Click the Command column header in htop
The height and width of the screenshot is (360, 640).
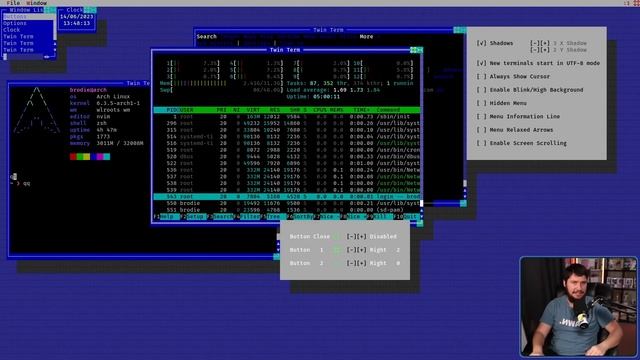388,110
